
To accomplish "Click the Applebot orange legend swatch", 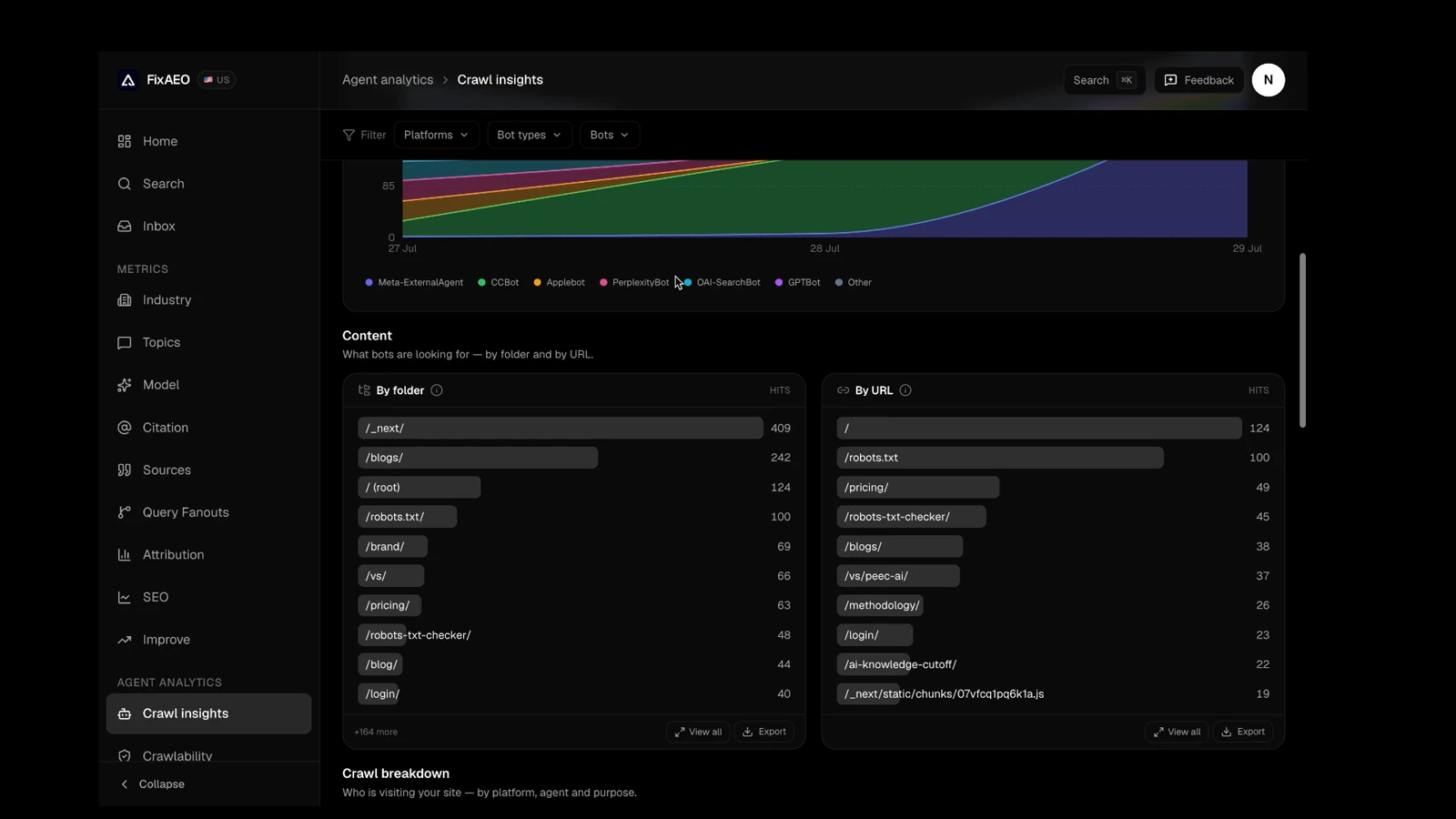I will coord(537,282).
